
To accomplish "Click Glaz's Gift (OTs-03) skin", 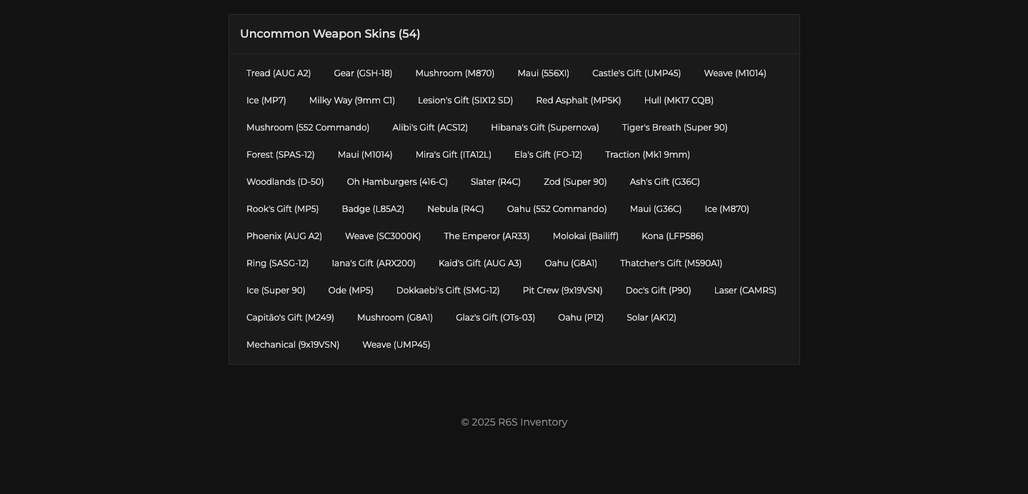I will click(496, 318).
